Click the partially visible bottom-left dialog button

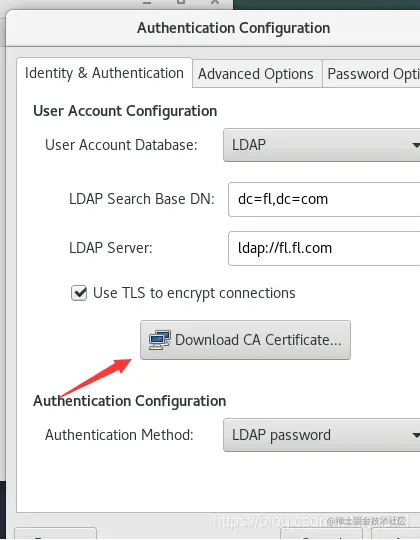tap(55, 533)
